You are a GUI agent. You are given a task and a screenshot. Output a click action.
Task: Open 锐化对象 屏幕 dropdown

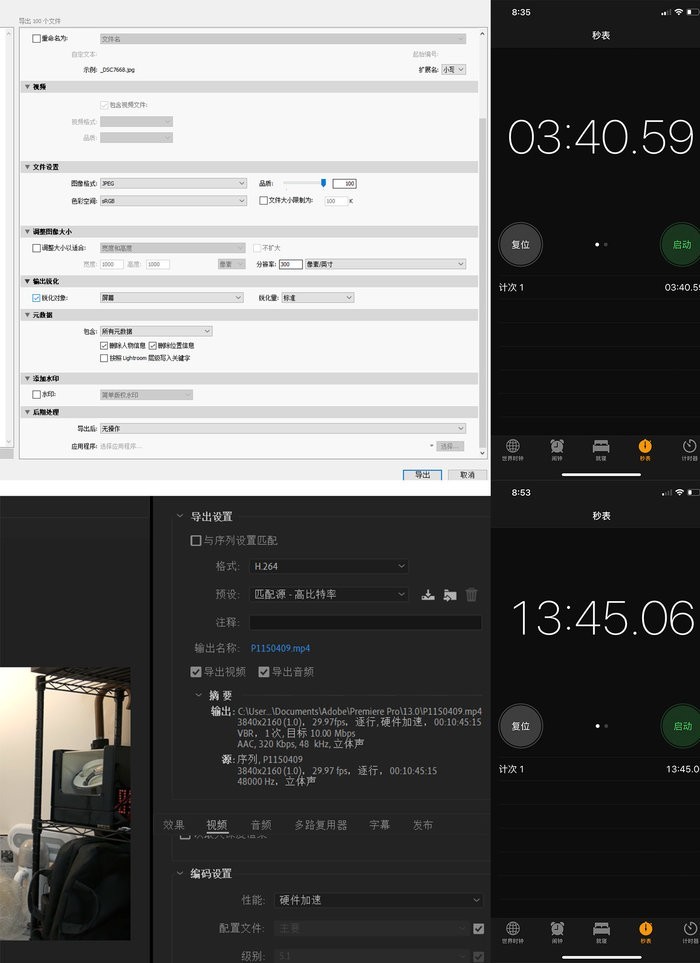[x=172, y=298]
